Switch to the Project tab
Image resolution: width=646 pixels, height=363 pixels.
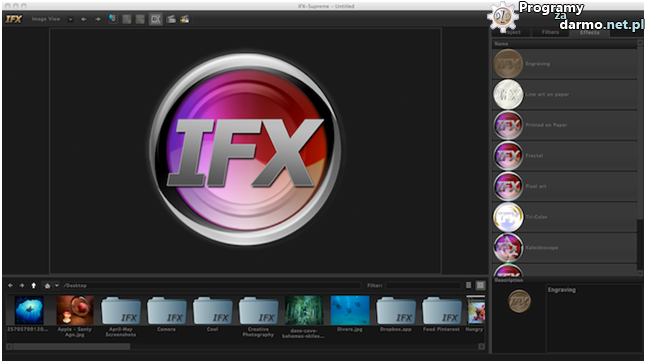[512, 32]
